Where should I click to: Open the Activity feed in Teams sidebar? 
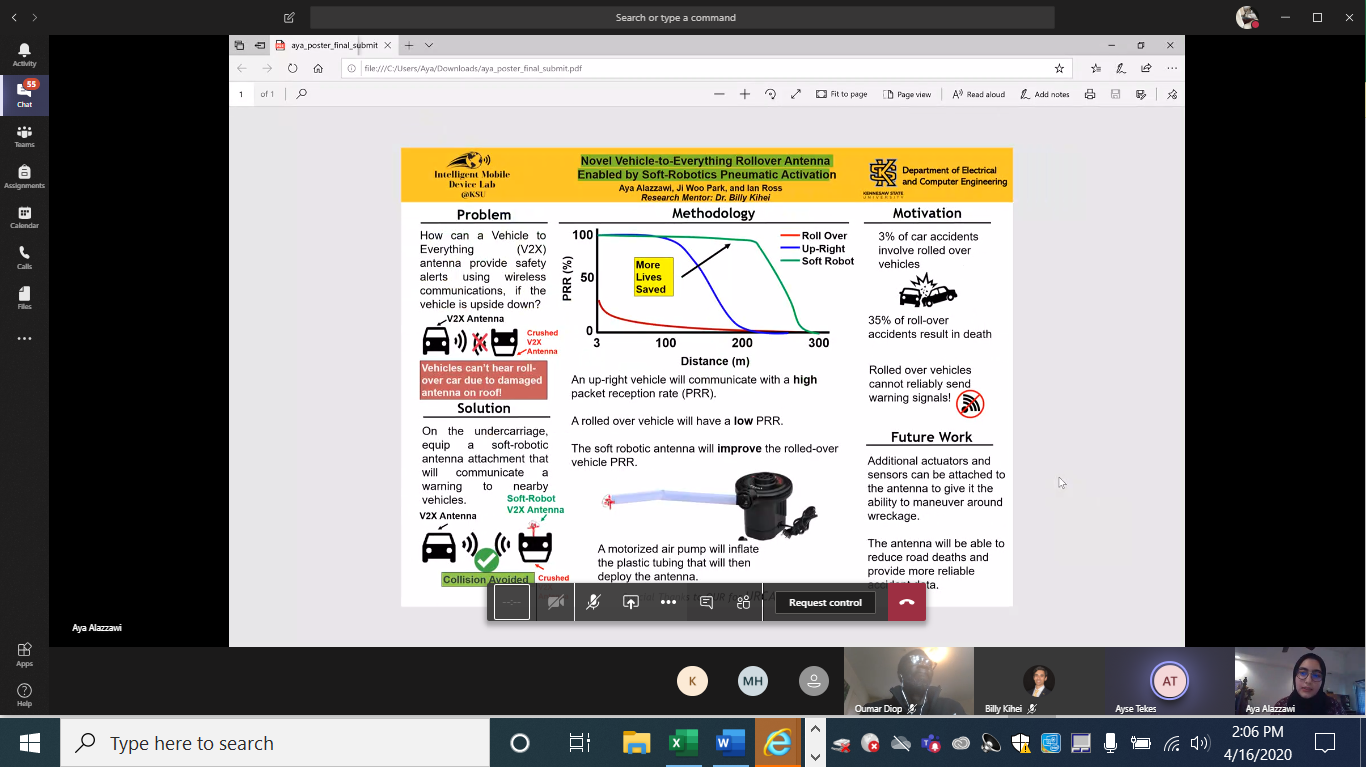pyautogui.click(x=24, y=54)
